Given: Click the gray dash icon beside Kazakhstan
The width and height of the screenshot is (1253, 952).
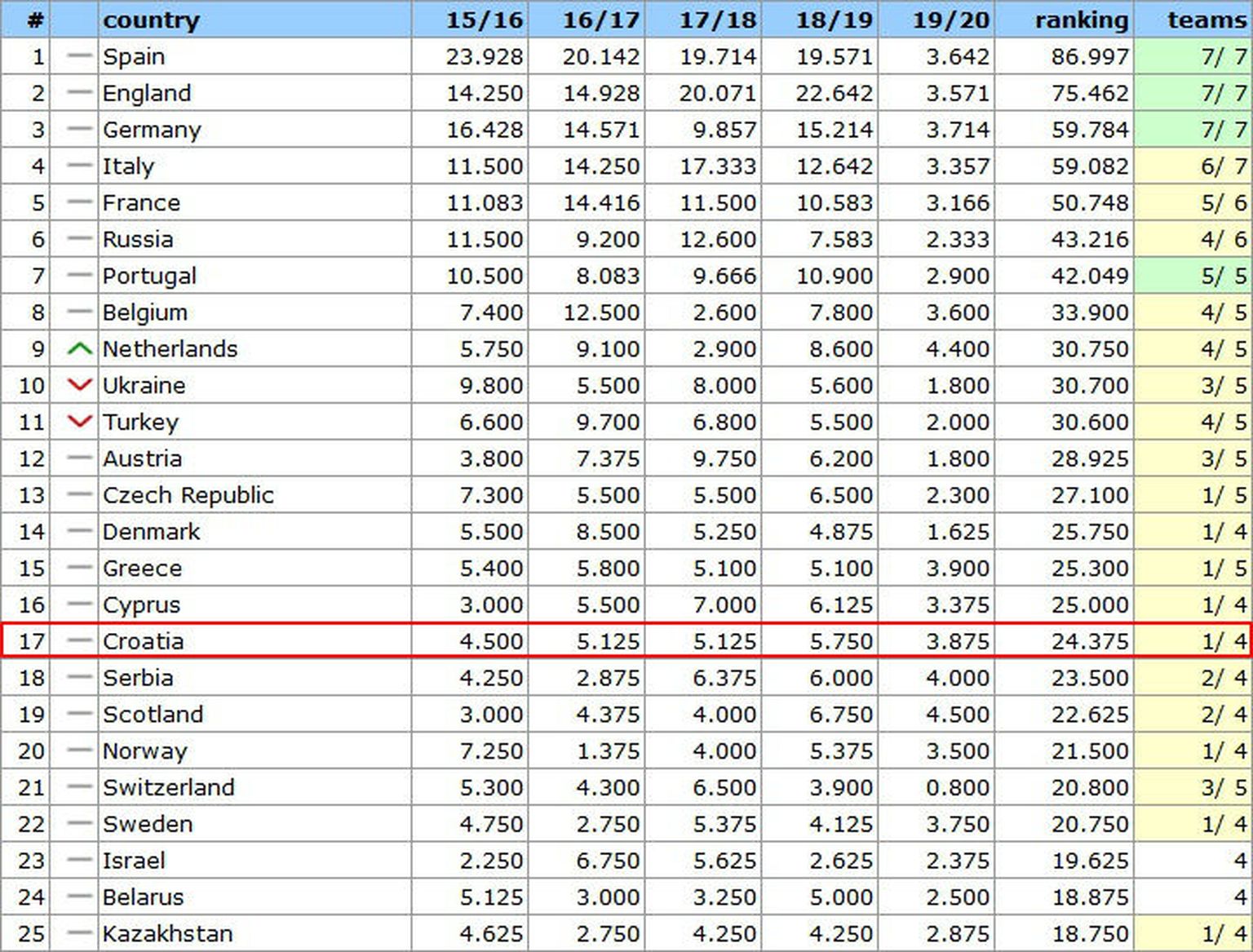Looking at the screenshot, I should pos(79,933).
